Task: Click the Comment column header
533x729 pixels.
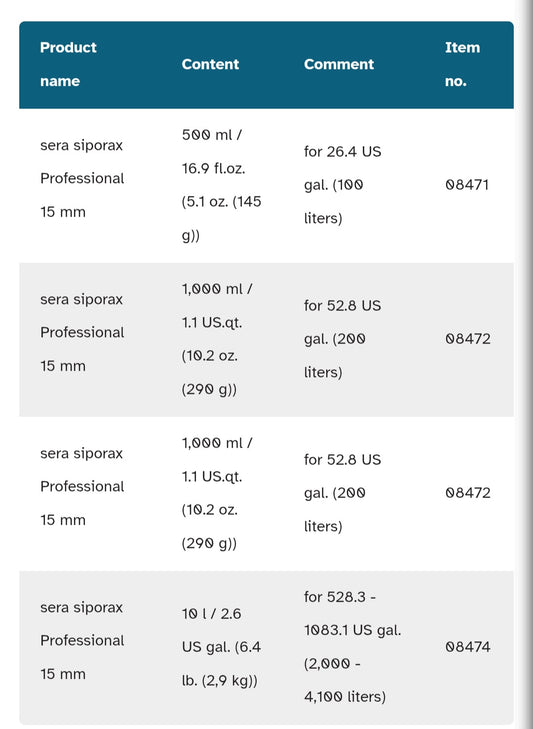Action: tap(339, 64)
